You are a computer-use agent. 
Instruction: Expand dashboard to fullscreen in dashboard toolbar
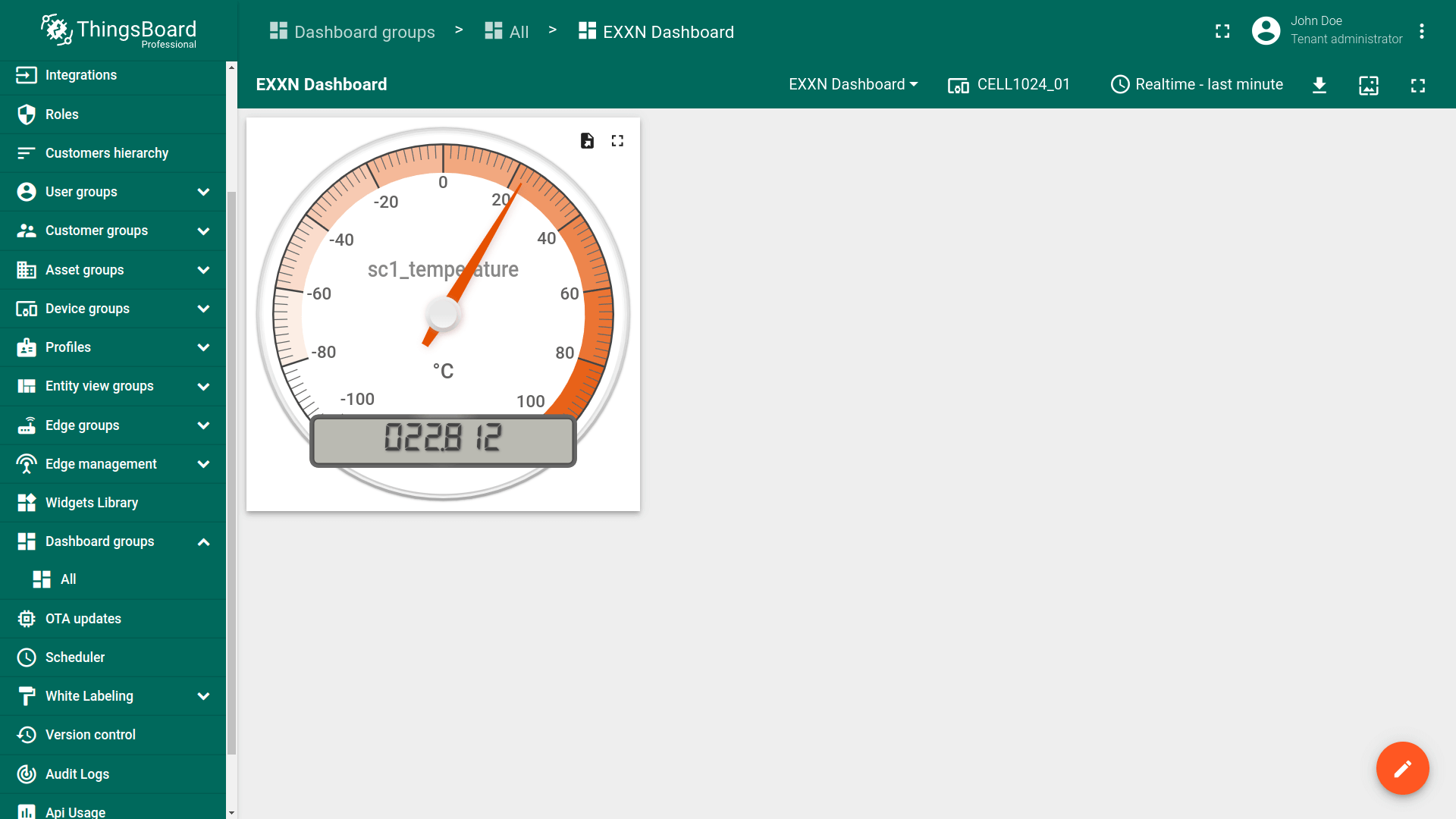pos(1417,85)
